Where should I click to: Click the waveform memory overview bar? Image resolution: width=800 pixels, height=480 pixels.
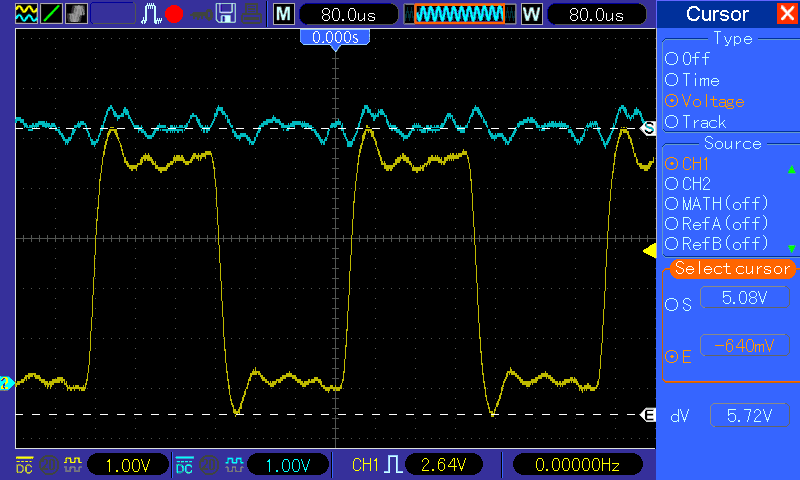[460, 14]
